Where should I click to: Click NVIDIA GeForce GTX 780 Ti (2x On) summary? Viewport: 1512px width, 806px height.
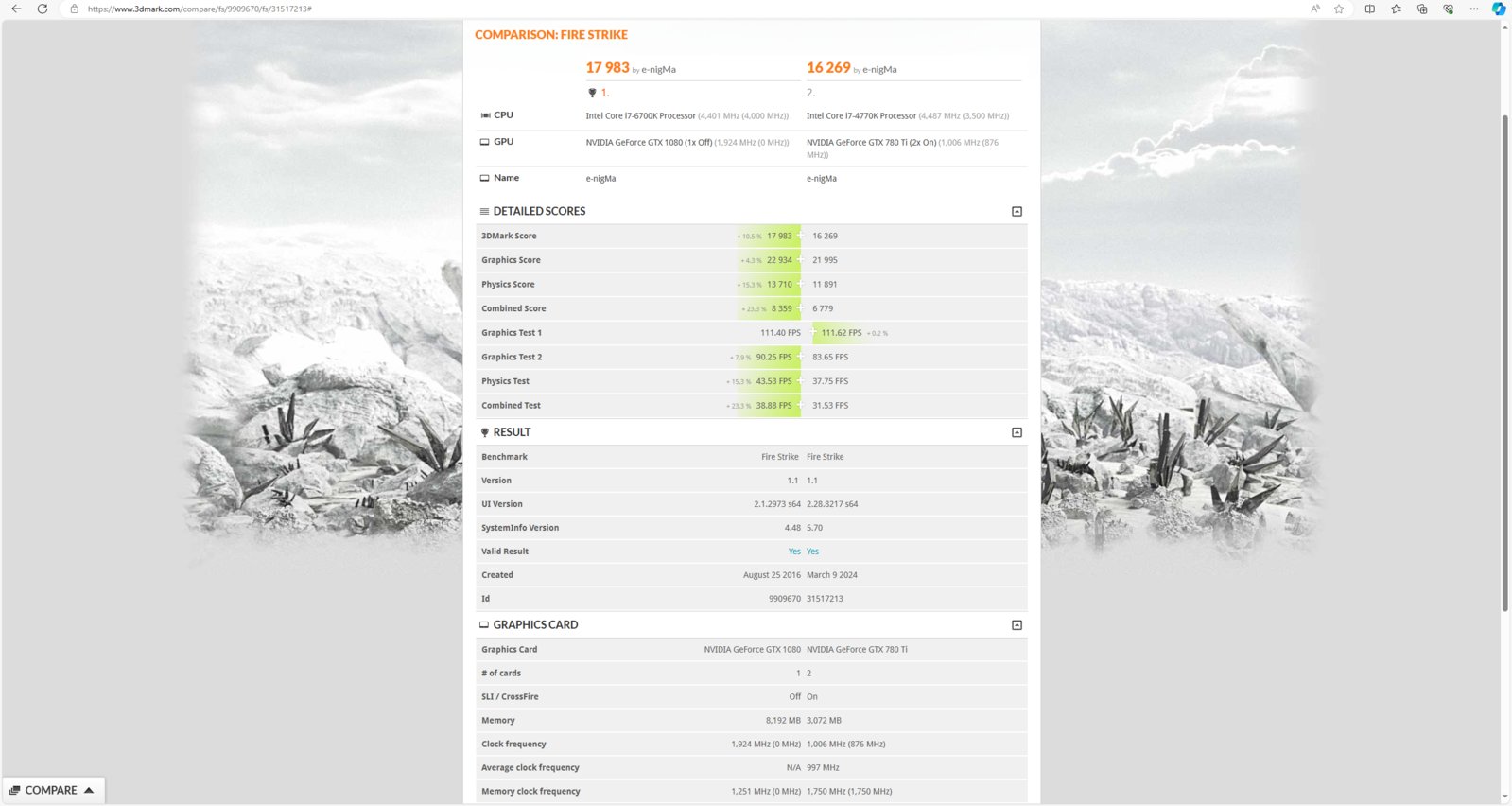tap(871, 143)
